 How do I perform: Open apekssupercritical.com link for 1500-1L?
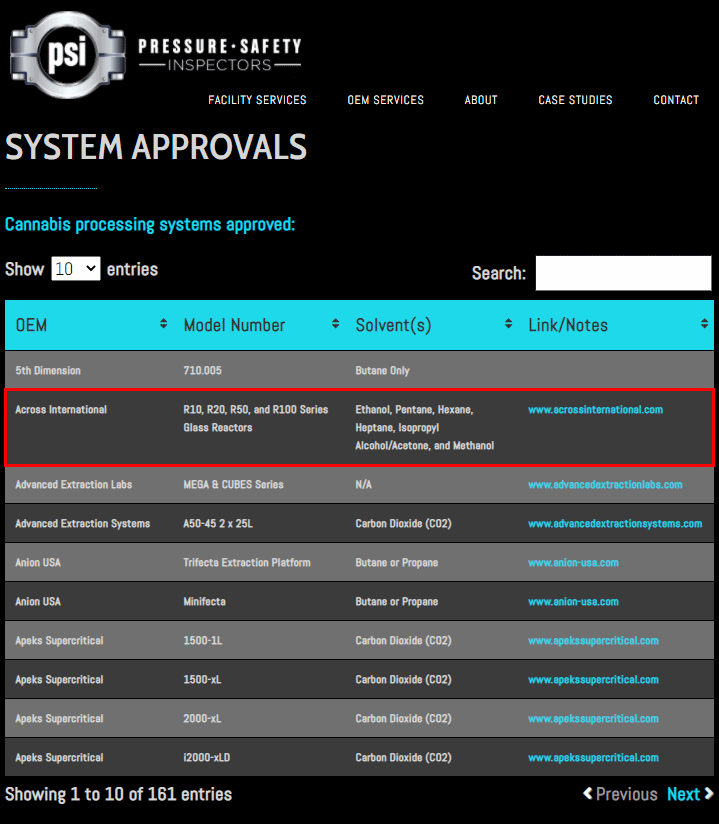pos(593,641)
